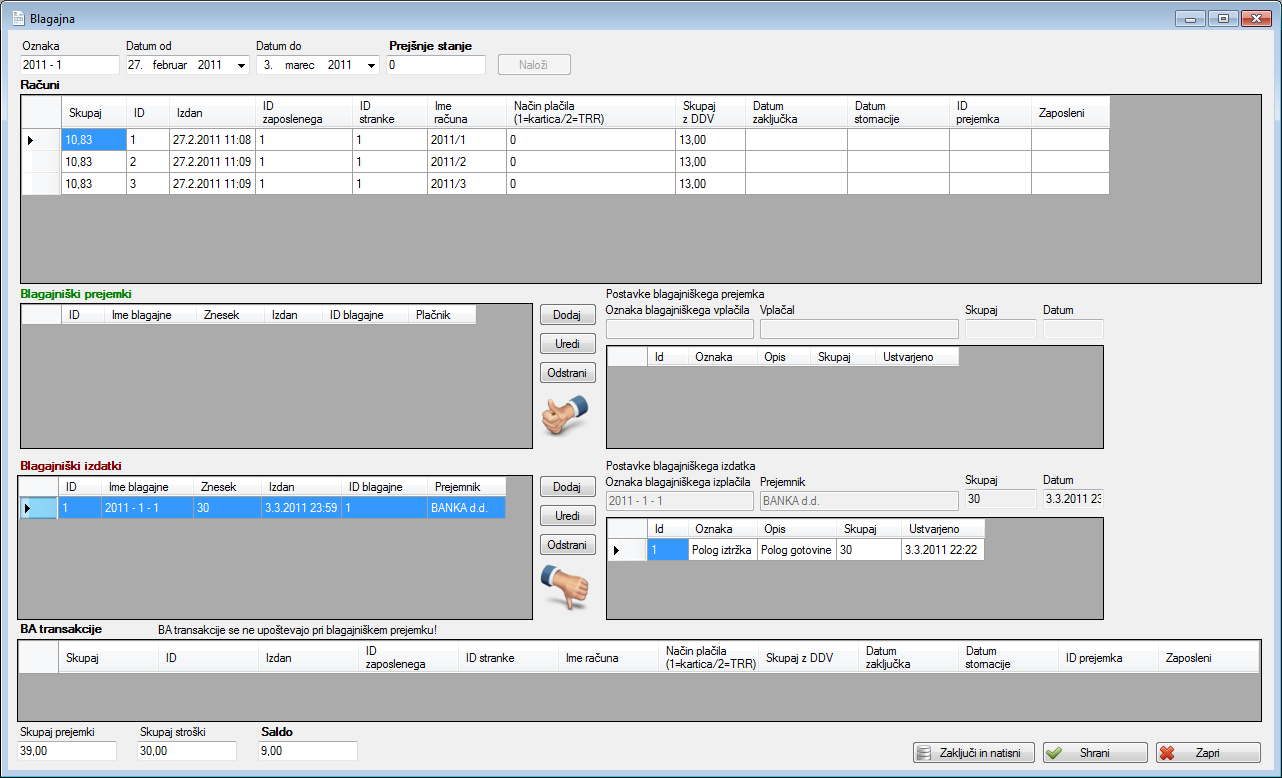Minimize the Blagajna window

pos(1192,18)
